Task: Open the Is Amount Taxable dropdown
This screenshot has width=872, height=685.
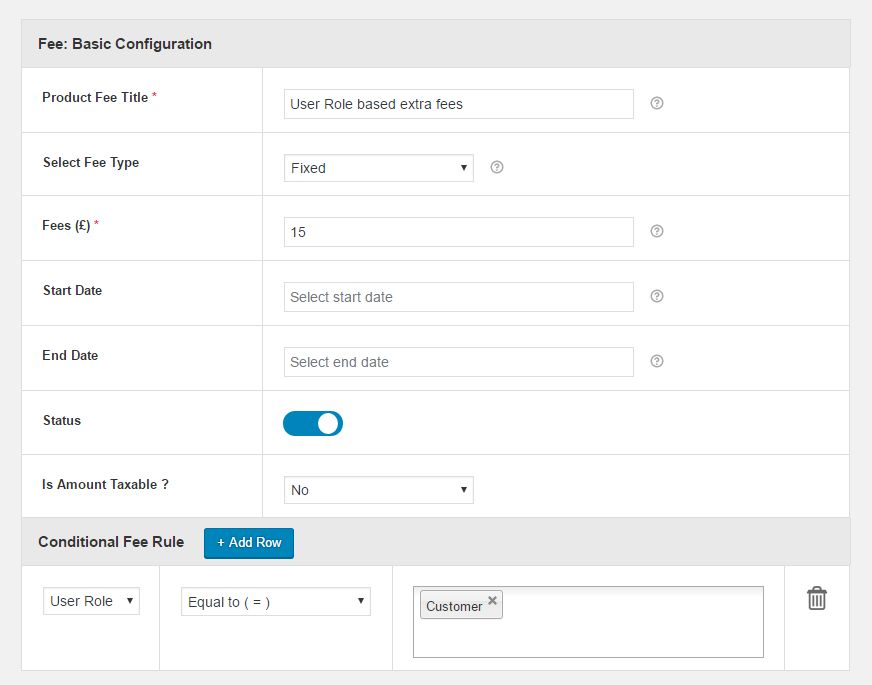Action: 378,490
